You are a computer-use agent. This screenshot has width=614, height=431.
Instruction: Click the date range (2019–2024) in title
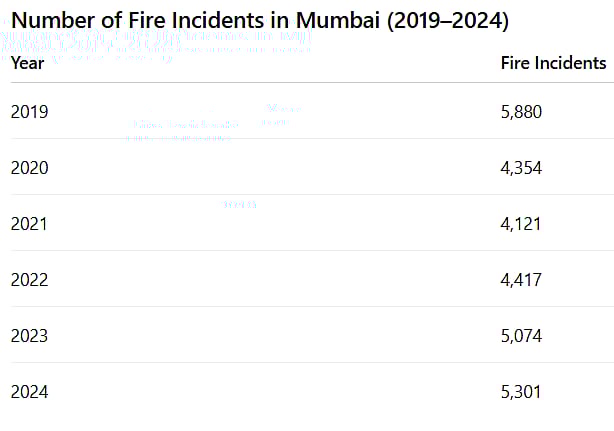tap(448, 20)
